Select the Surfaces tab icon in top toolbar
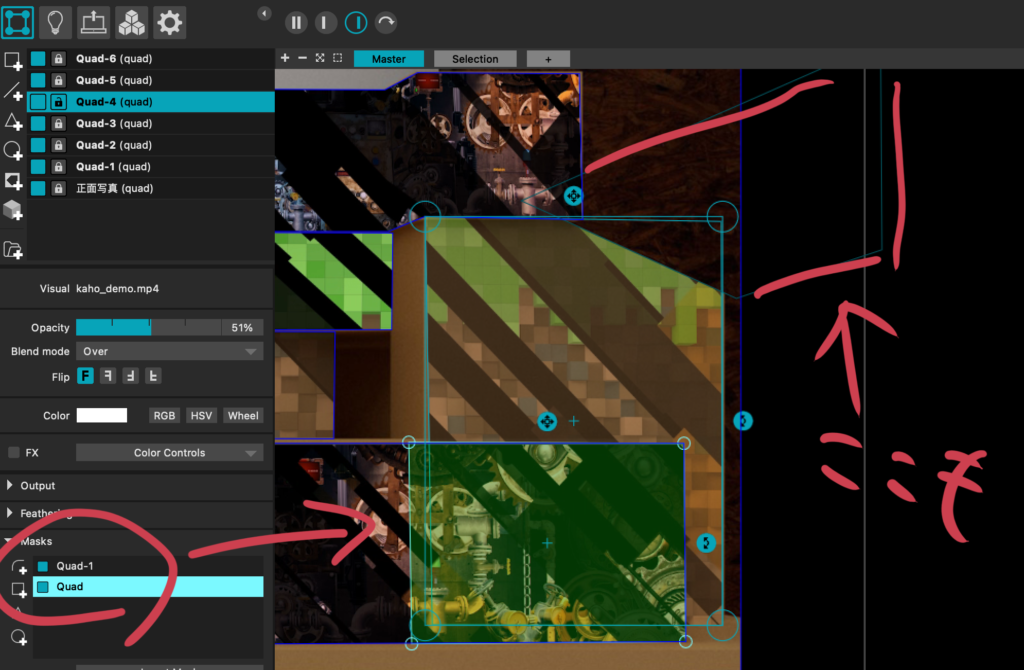The image size is (1024, 670). pos(18,21)
